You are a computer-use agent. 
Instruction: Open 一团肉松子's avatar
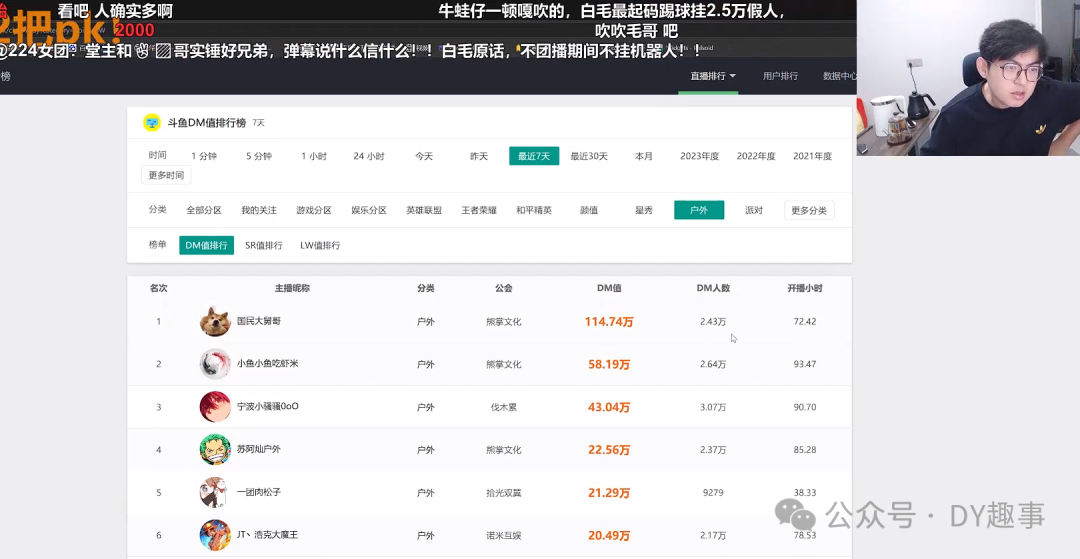[215, 492]
